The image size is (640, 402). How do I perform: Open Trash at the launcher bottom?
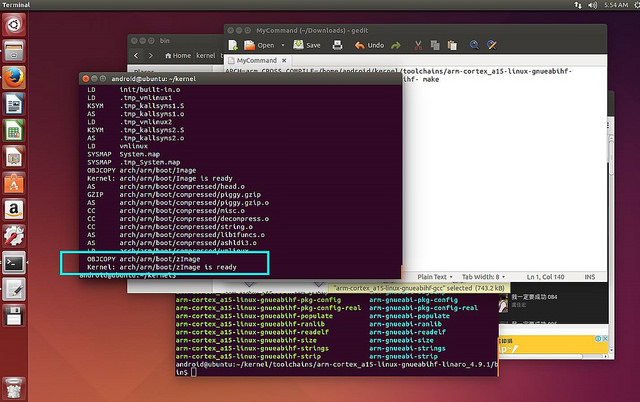(x=14, y=386)
